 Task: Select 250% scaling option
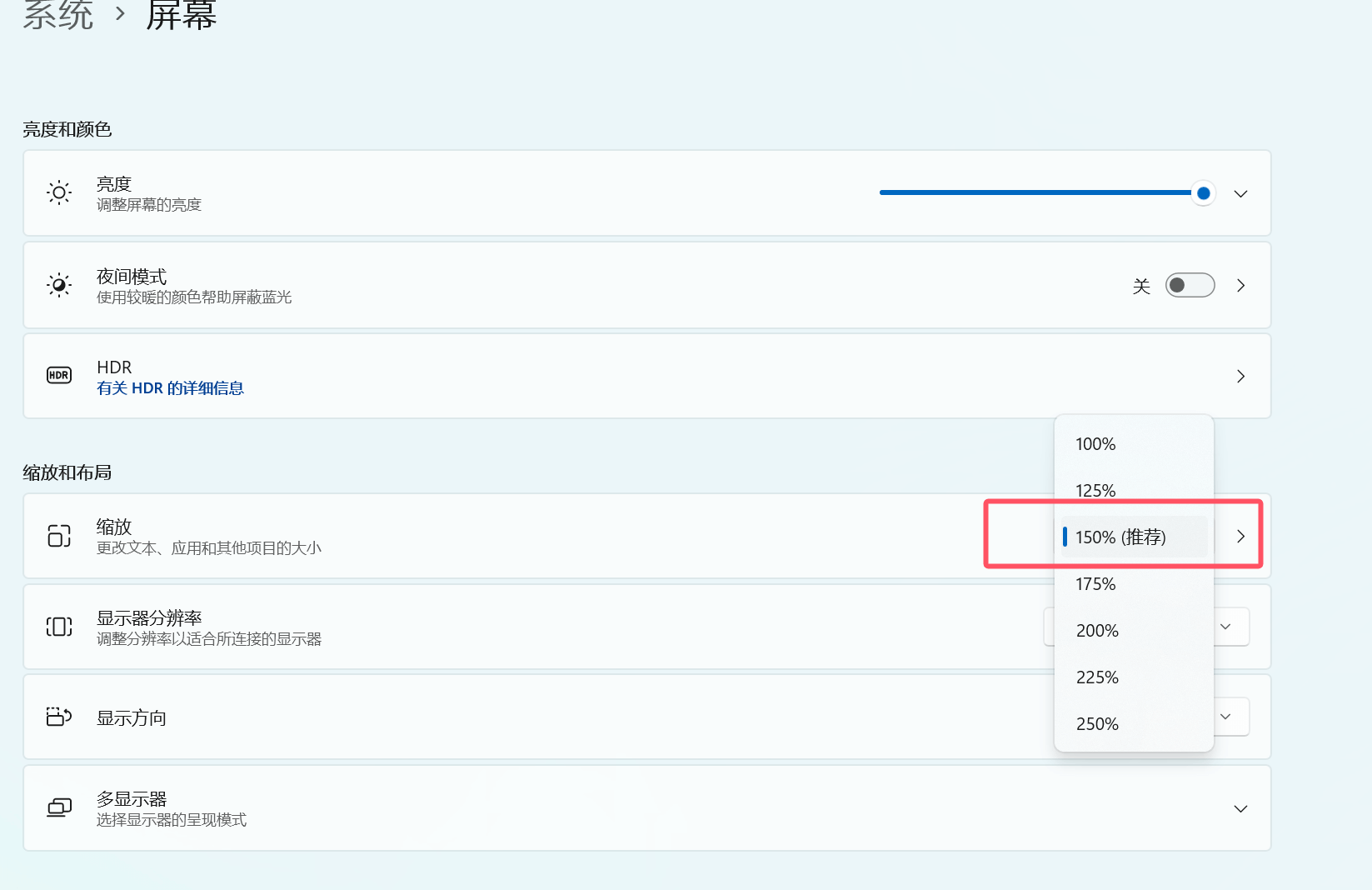pyautogui.click(x=1134, y=724)
